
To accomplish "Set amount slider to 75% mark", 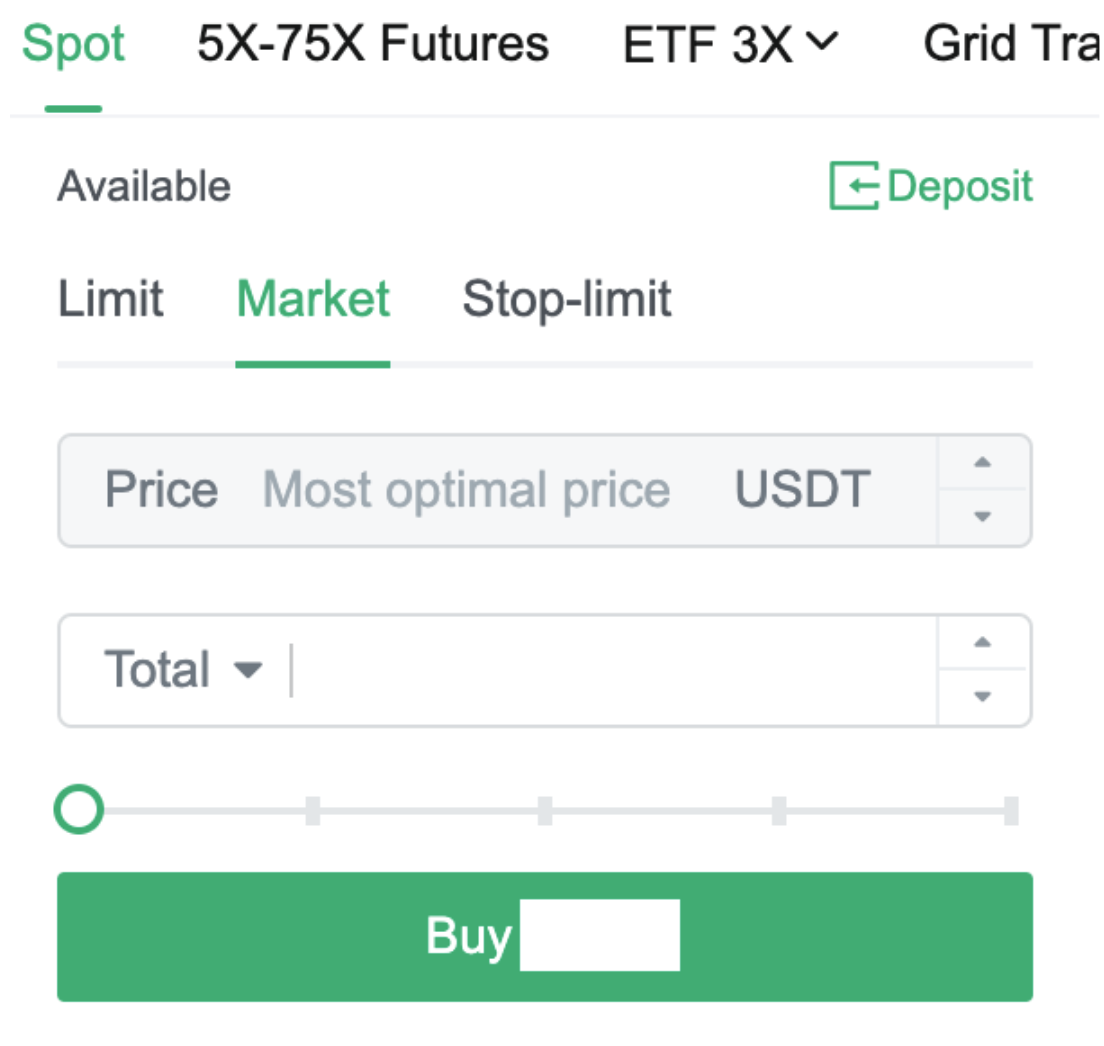I will (779, 810).
